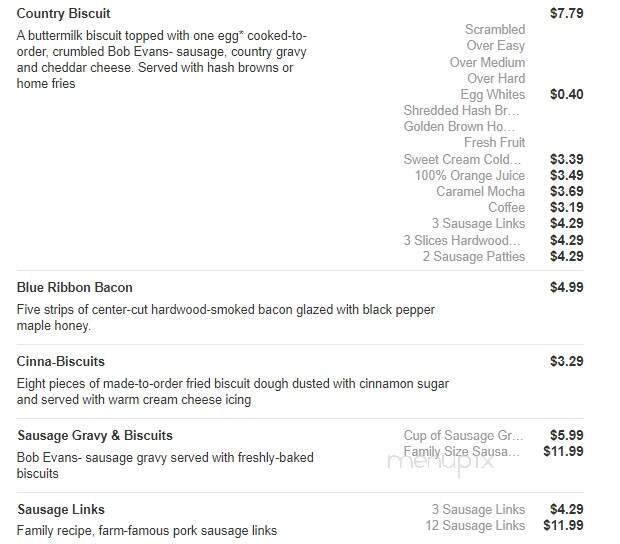620x544 pixels.
Task: Open the Cinna-Biscuits menu item
Action: point(60,361)
